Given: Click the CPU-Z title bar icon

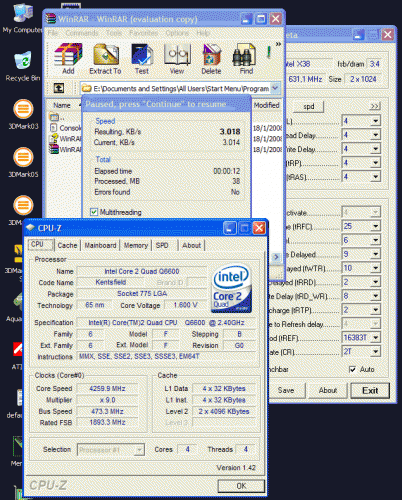Looking at the screenshot, I should [x=31, y=227].
